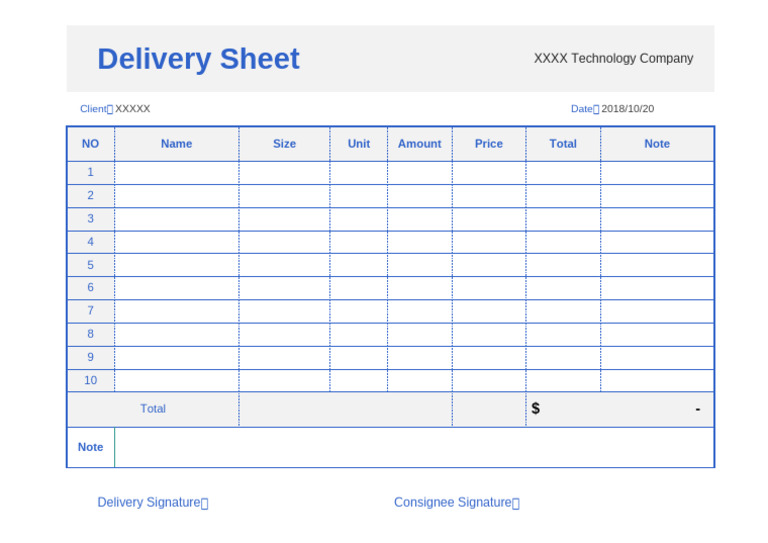Click the Unit cell in row 3
Screen dimensions: 768x543
pos(359,219)
